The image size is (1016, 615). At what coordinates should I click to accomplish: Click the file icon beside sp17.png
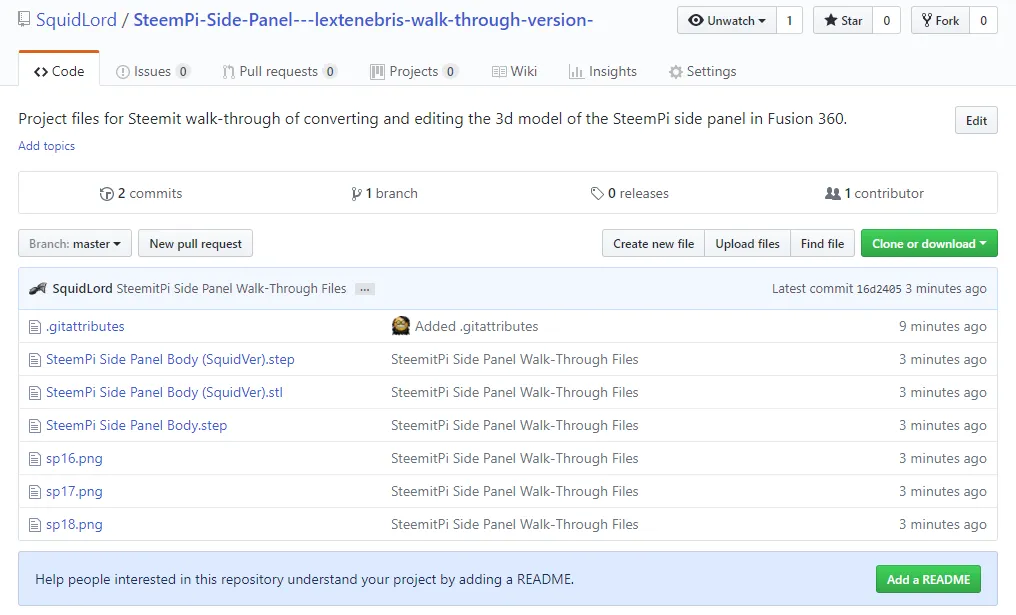click(x=35, y=492)
